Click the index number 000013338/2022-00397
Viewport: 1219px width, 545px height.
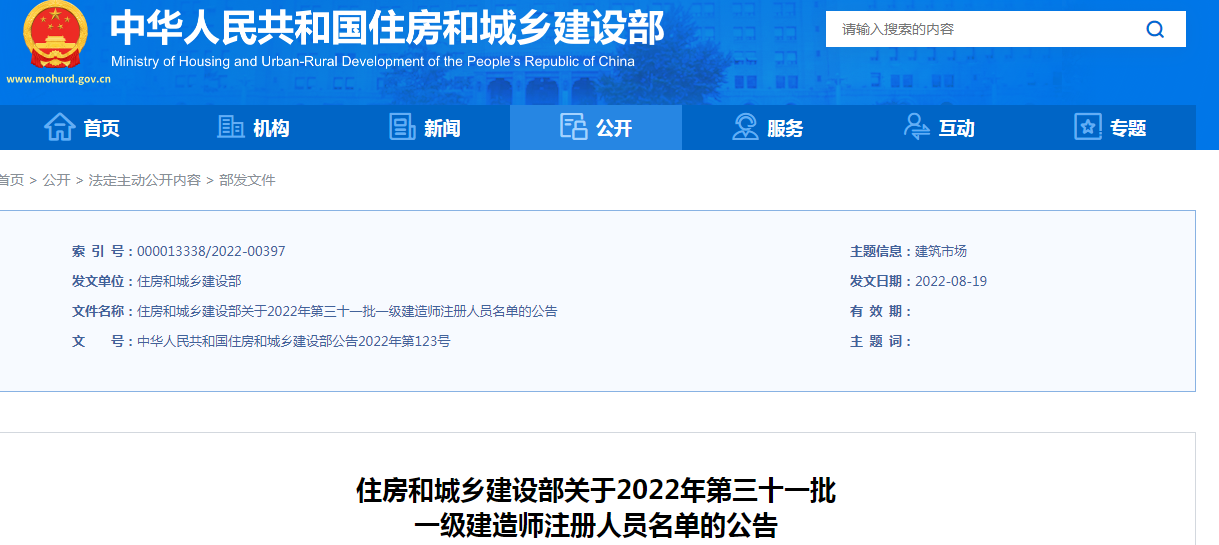pyautogui.click(x=211, y=252)
